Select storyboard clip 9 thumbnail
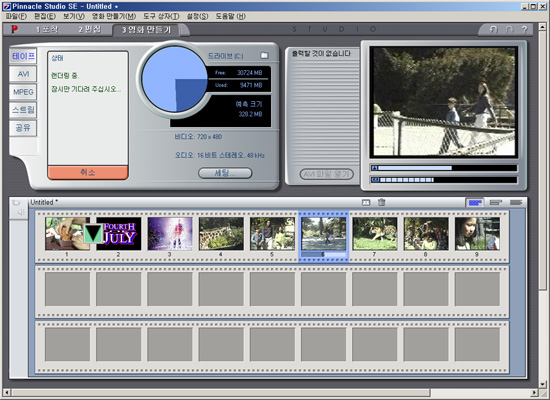Image resolution: width=550 pixels, height=400 pixels. pos(477,234)
